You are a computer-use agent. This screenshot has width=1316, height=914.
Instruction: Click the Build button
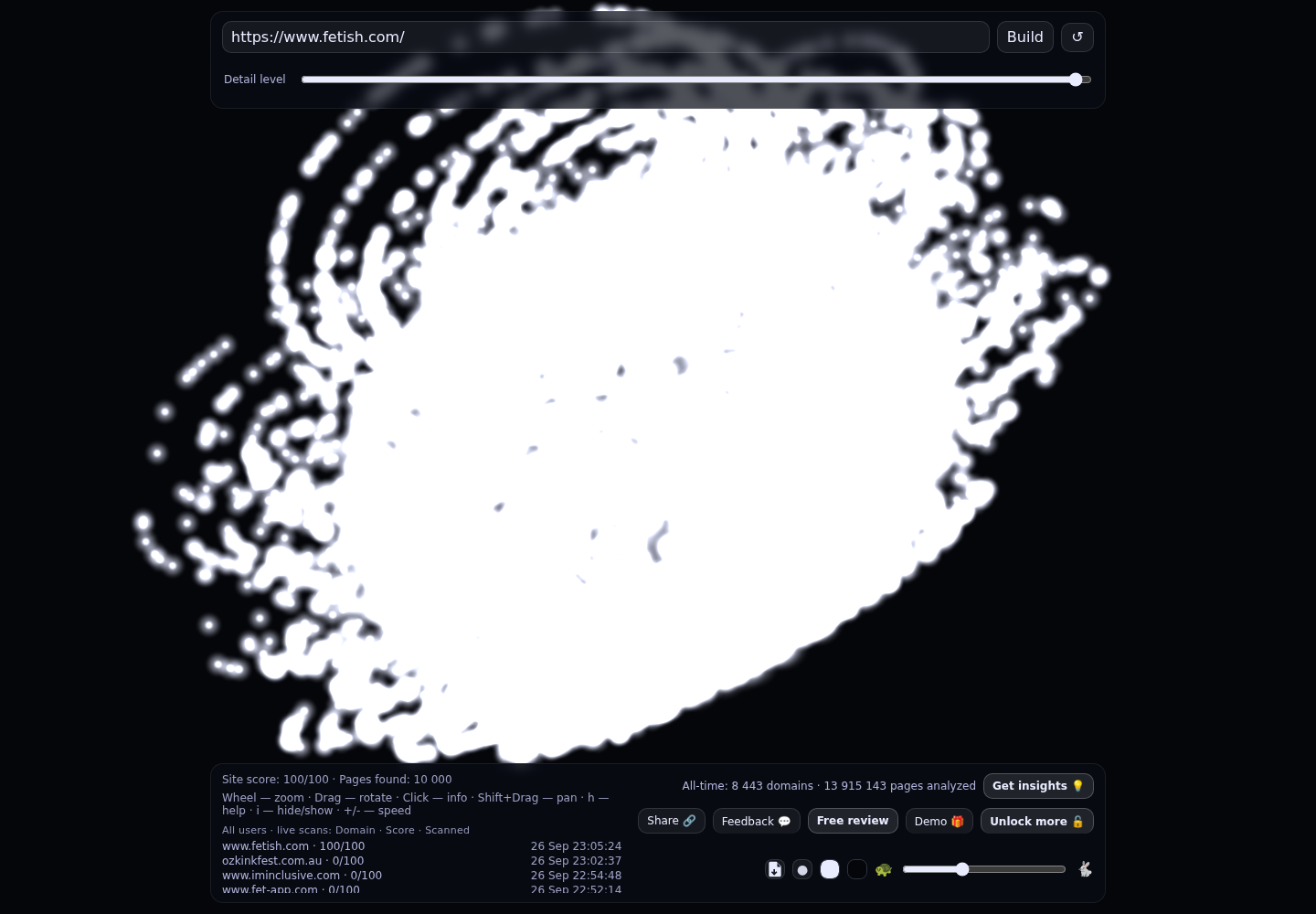(x=1024, y=37)
